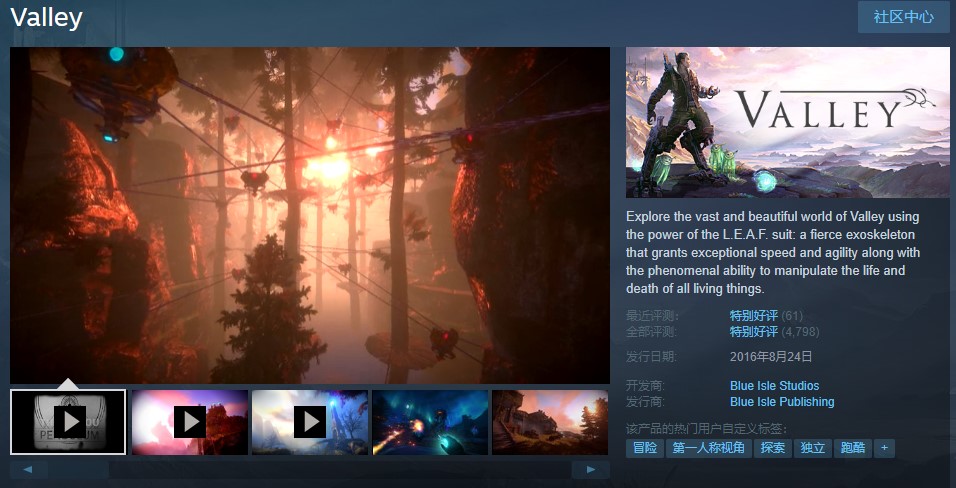Click the Valley page title

[x=46, y=18]
